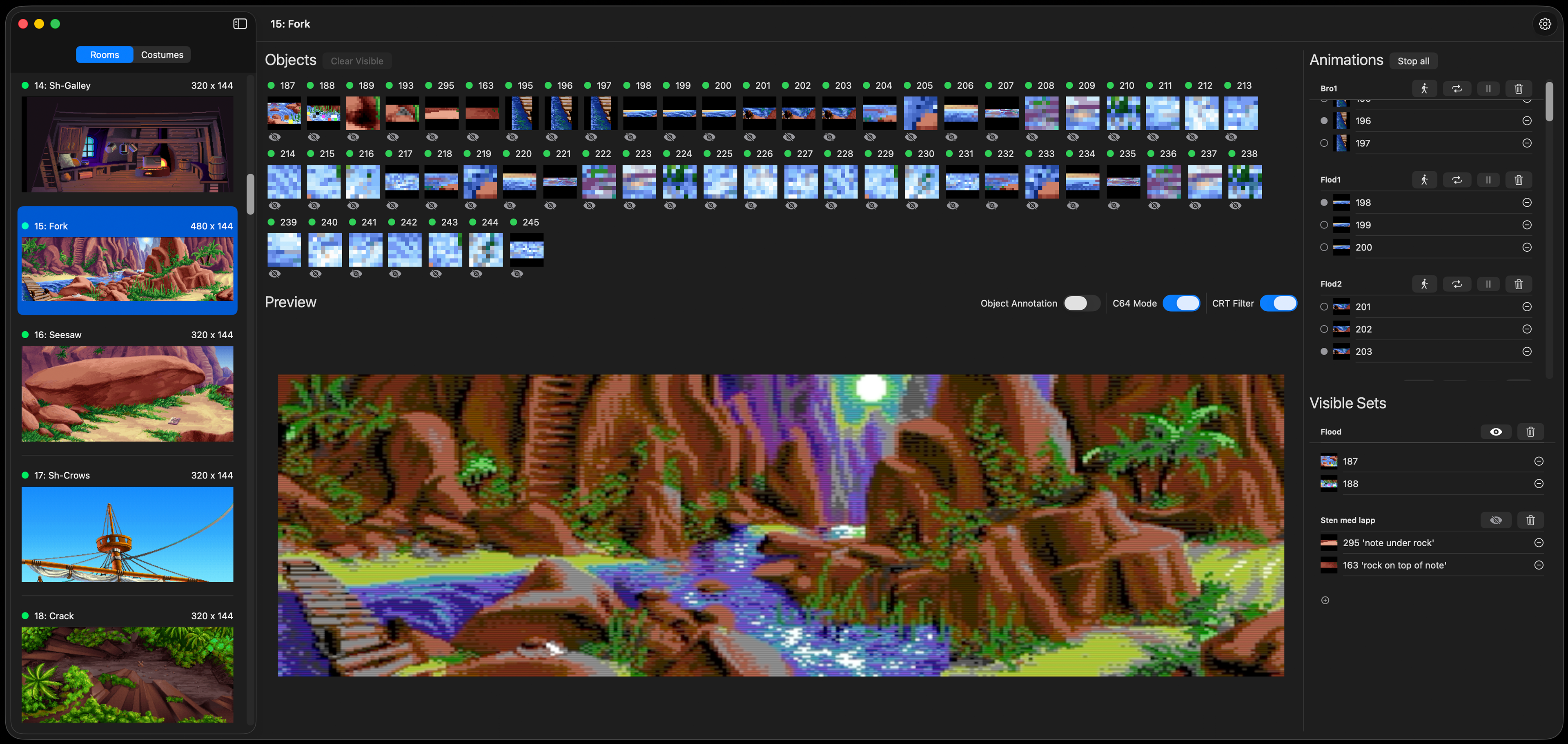1568x744 pixels.
Task: Disable the CRT Filter toggle
Action: point(1278,303)
